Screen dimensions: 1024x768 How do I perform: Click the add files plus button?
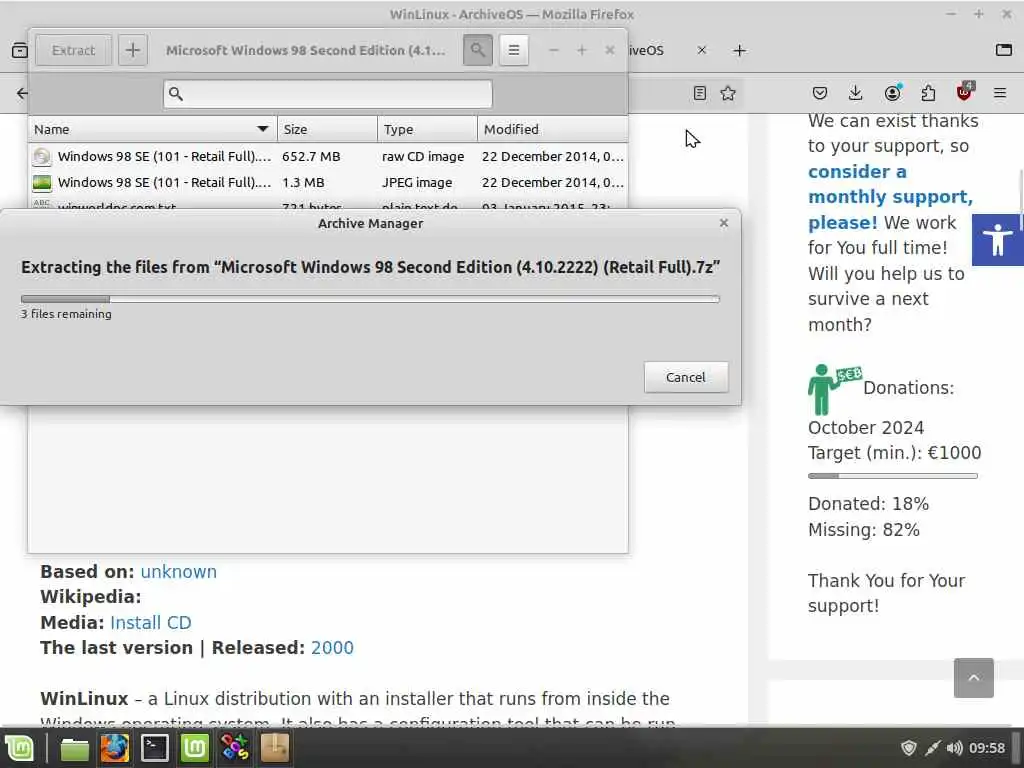point(133,50)
